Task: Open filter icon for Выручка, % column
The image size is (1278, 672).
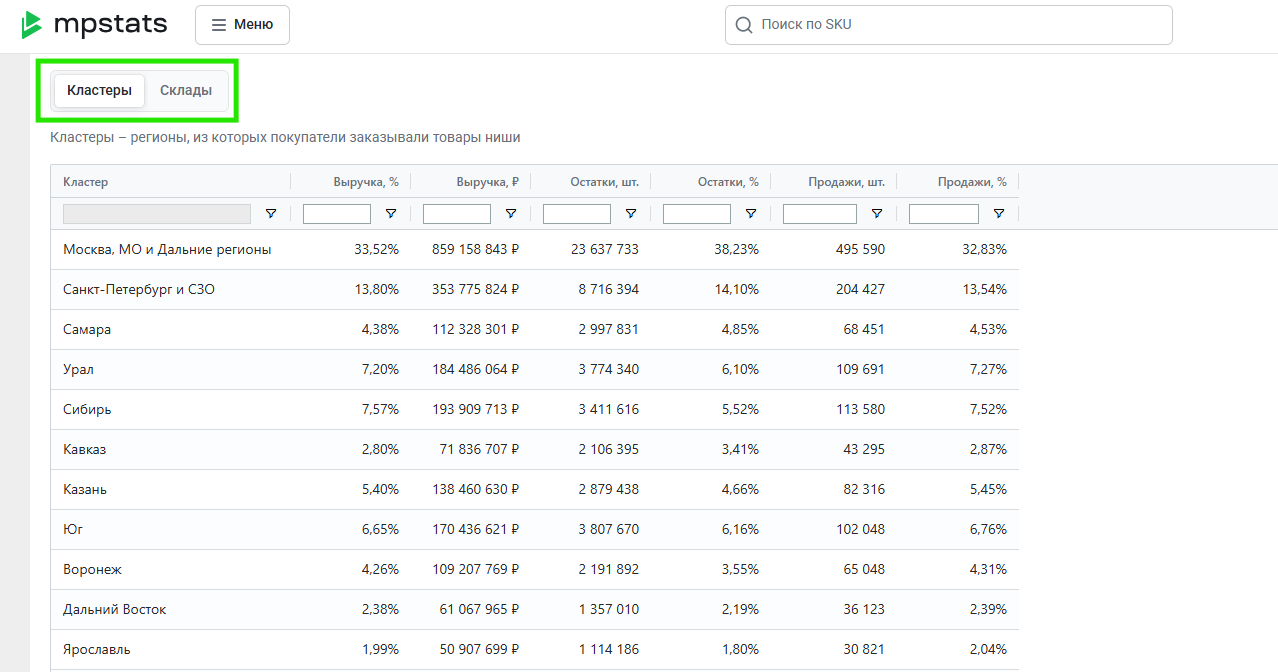Action: 391,214
